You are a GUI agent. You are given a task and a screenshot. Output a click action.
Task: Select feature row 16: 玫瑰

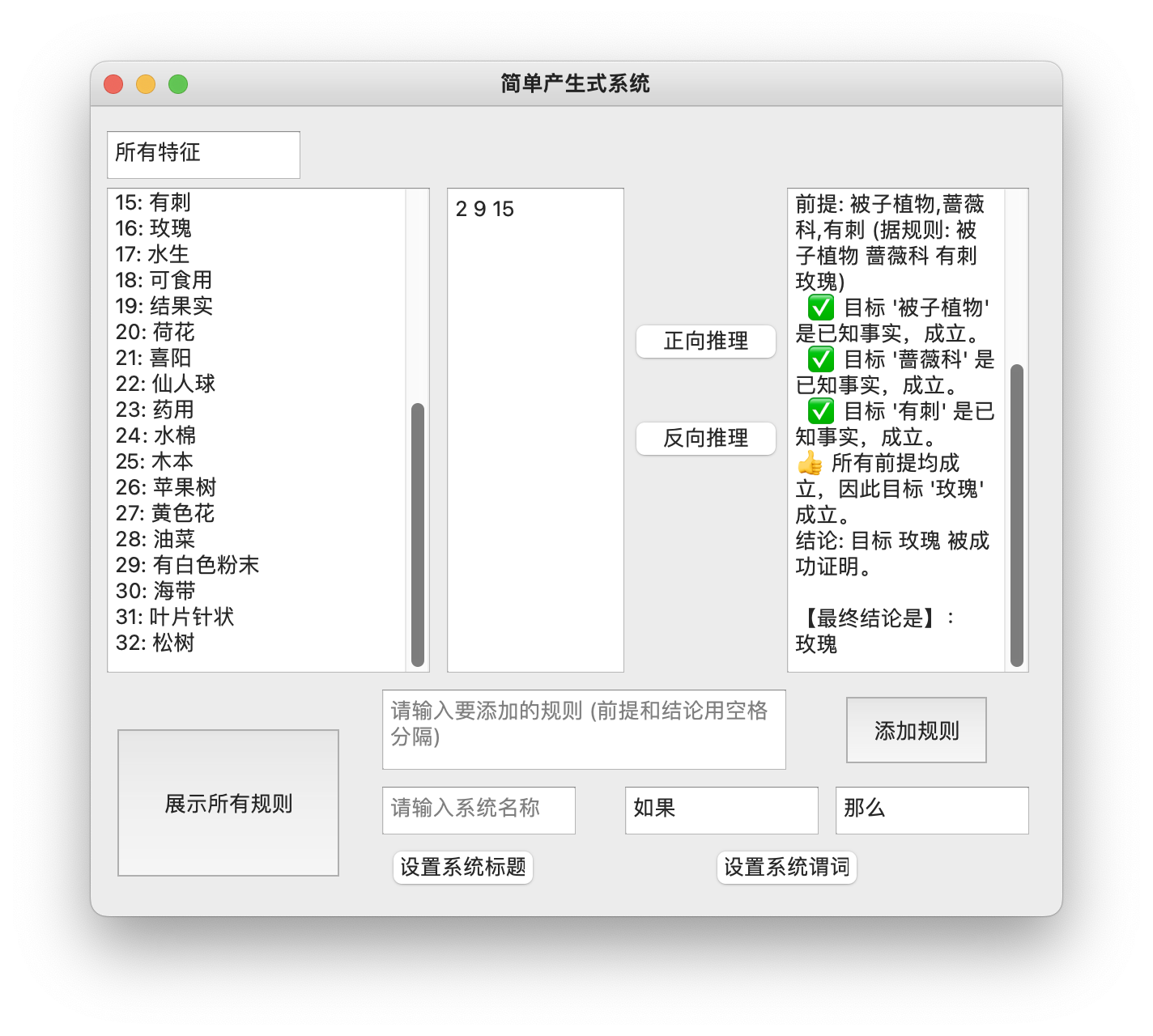pyautogui.click(x=153, y=228)
